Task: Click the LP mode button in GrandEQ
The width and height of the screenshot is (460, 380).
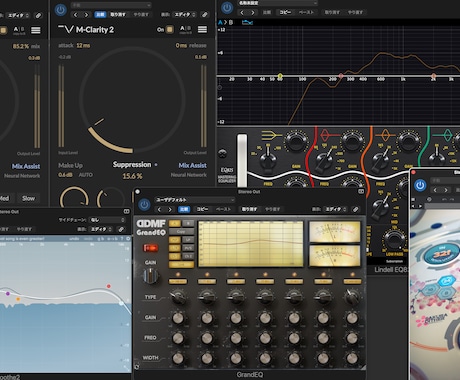Action: click(188, 240)
